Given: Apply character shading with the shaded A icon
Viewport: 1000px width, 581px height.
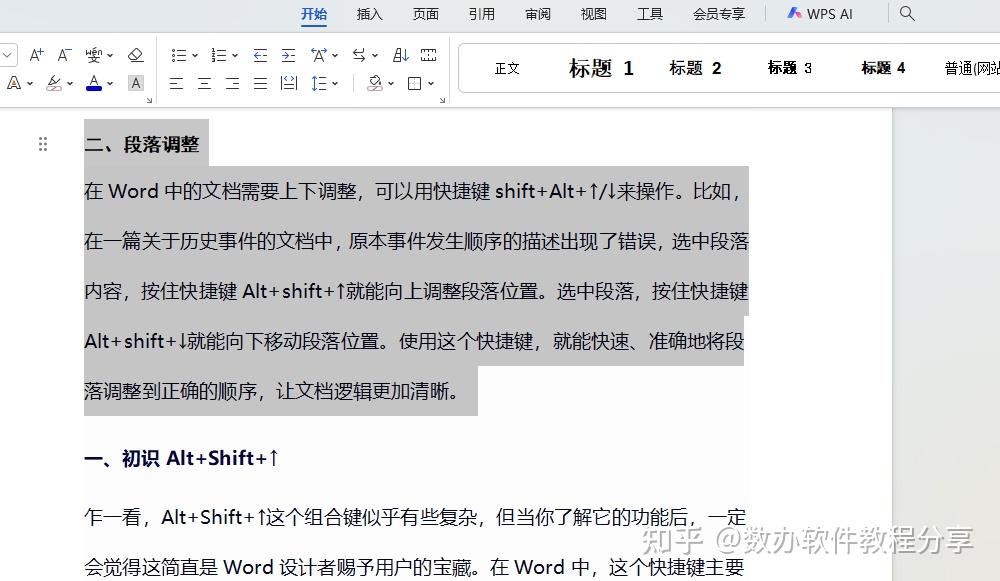Looking at the screenshot, I should [x=135, y=83].
